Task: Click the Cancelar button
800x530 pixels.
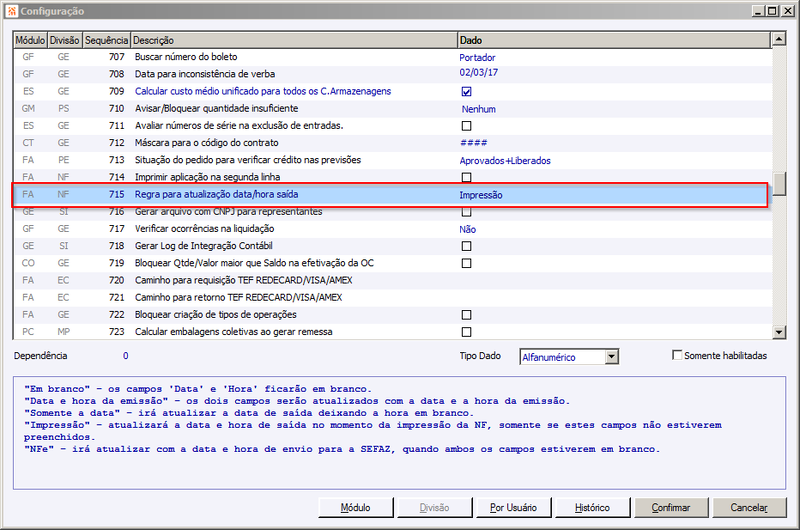Action: tap(749, 508)
